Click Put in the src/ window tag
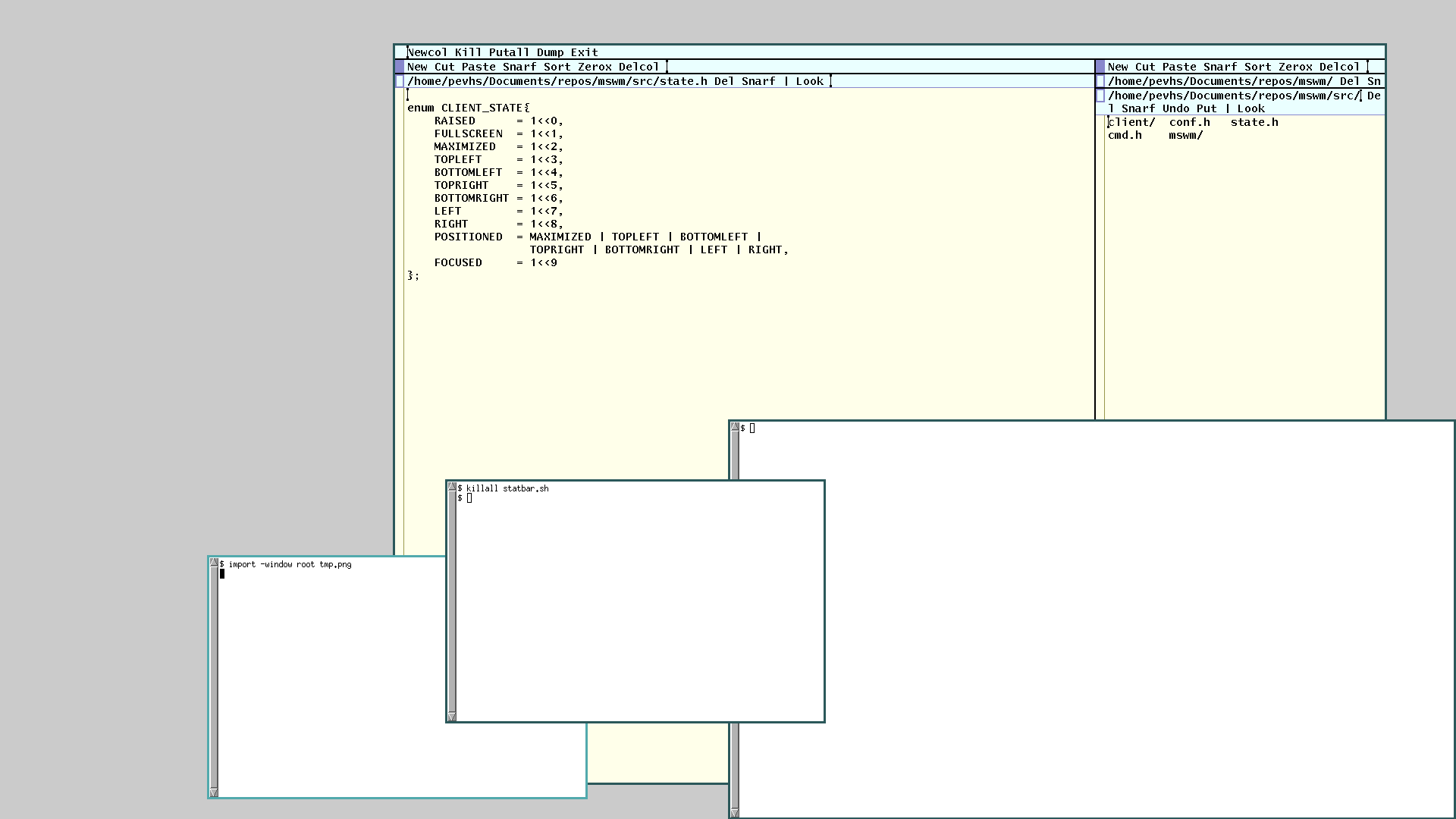The image size is (1456, 819). [1207, 108]
